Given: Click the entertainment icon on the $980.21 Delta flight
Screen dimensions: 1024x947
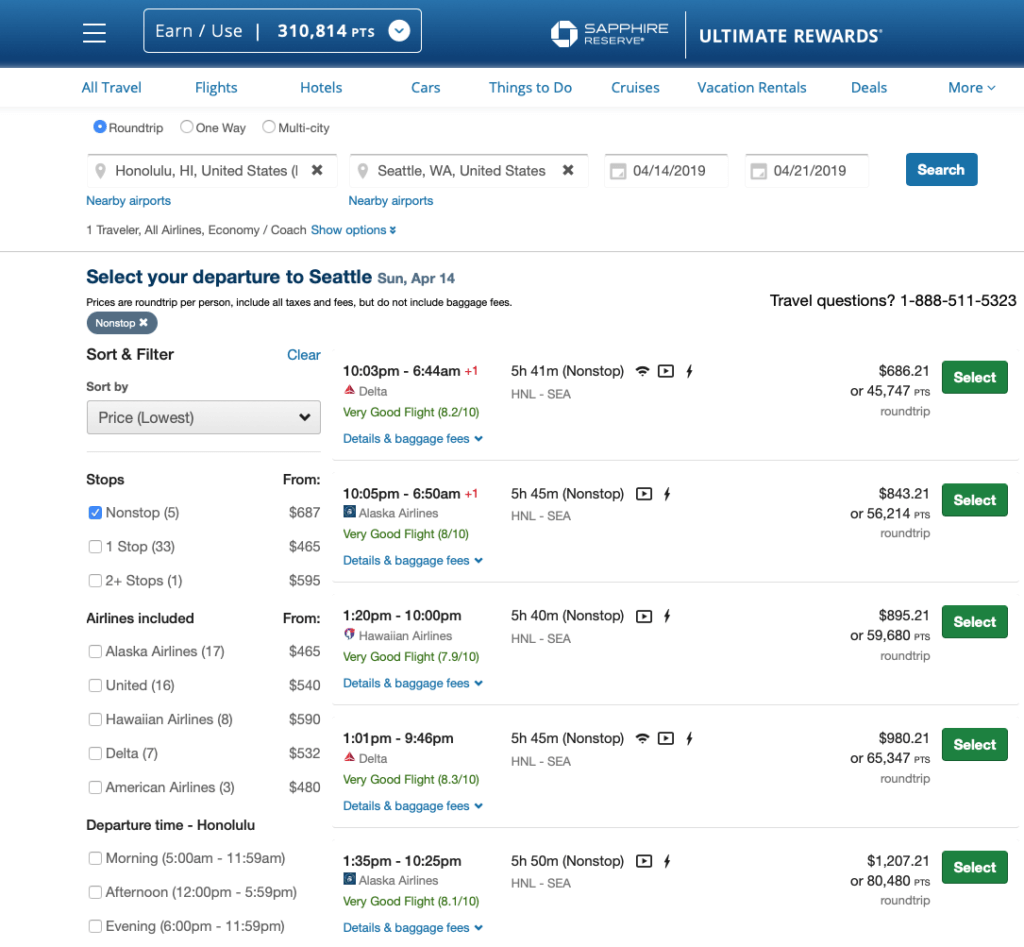Looking at the screenshot, I should (665, 738).
